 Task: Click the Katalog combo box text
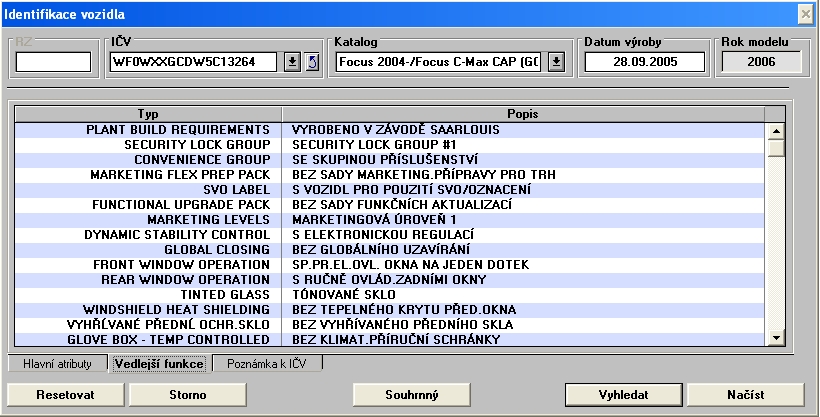[439, 62]
